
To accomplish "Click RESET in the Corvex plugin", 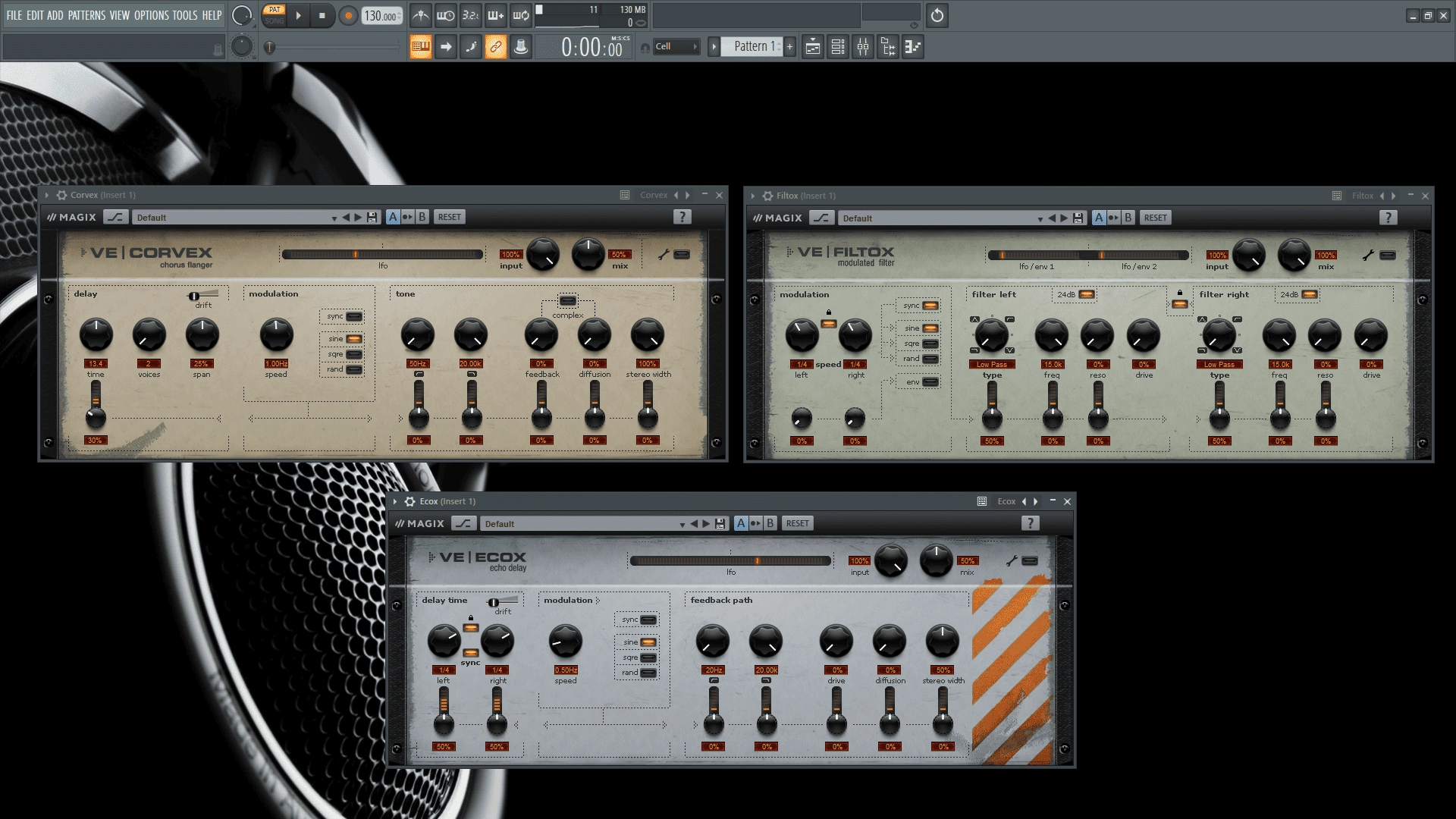I will (450, 217).
